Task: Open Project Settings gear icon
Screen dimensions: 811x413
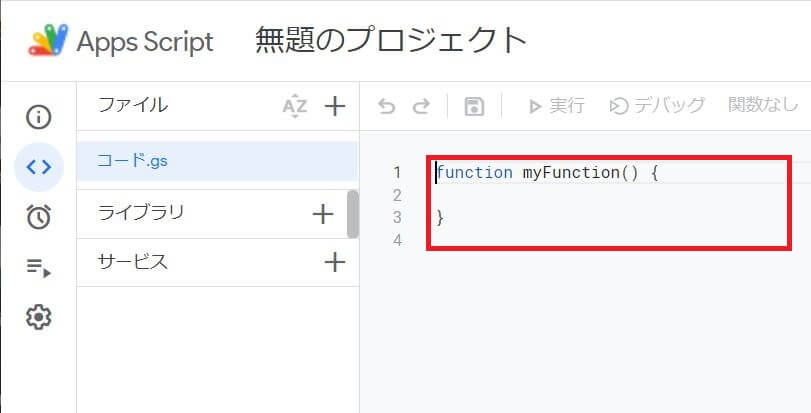Action: tap(39, 318)
